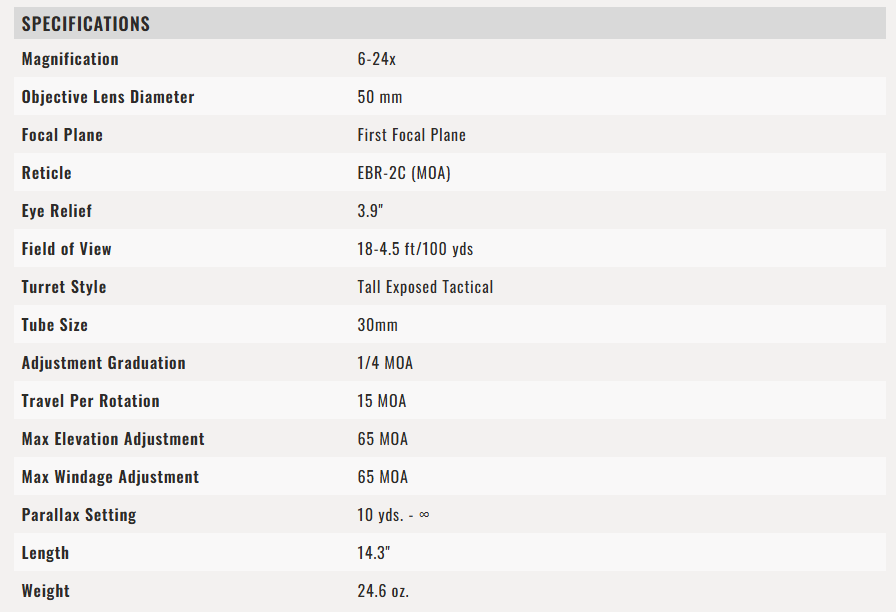The image size is (896, 612).
Task: Click 18-4.5 ft/100 yds value
Action: [415, 249]
